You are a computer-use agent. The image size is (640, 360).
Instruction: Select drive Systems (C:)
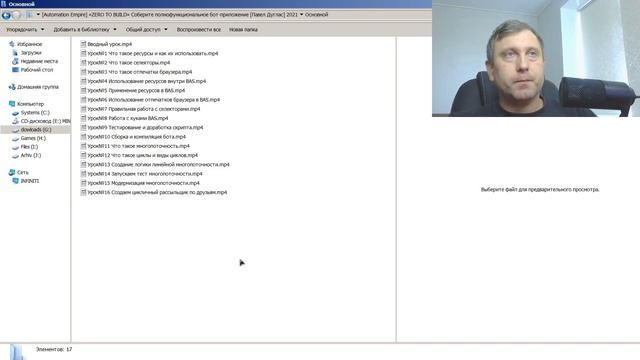[x=35, y=113]
